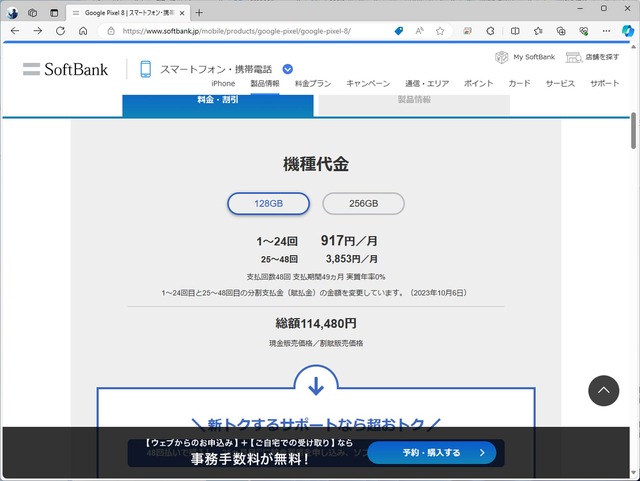This screenshot has width=640, height=481.
Task: Open the ポイント menu item
Action: click(x=478, y=83)
